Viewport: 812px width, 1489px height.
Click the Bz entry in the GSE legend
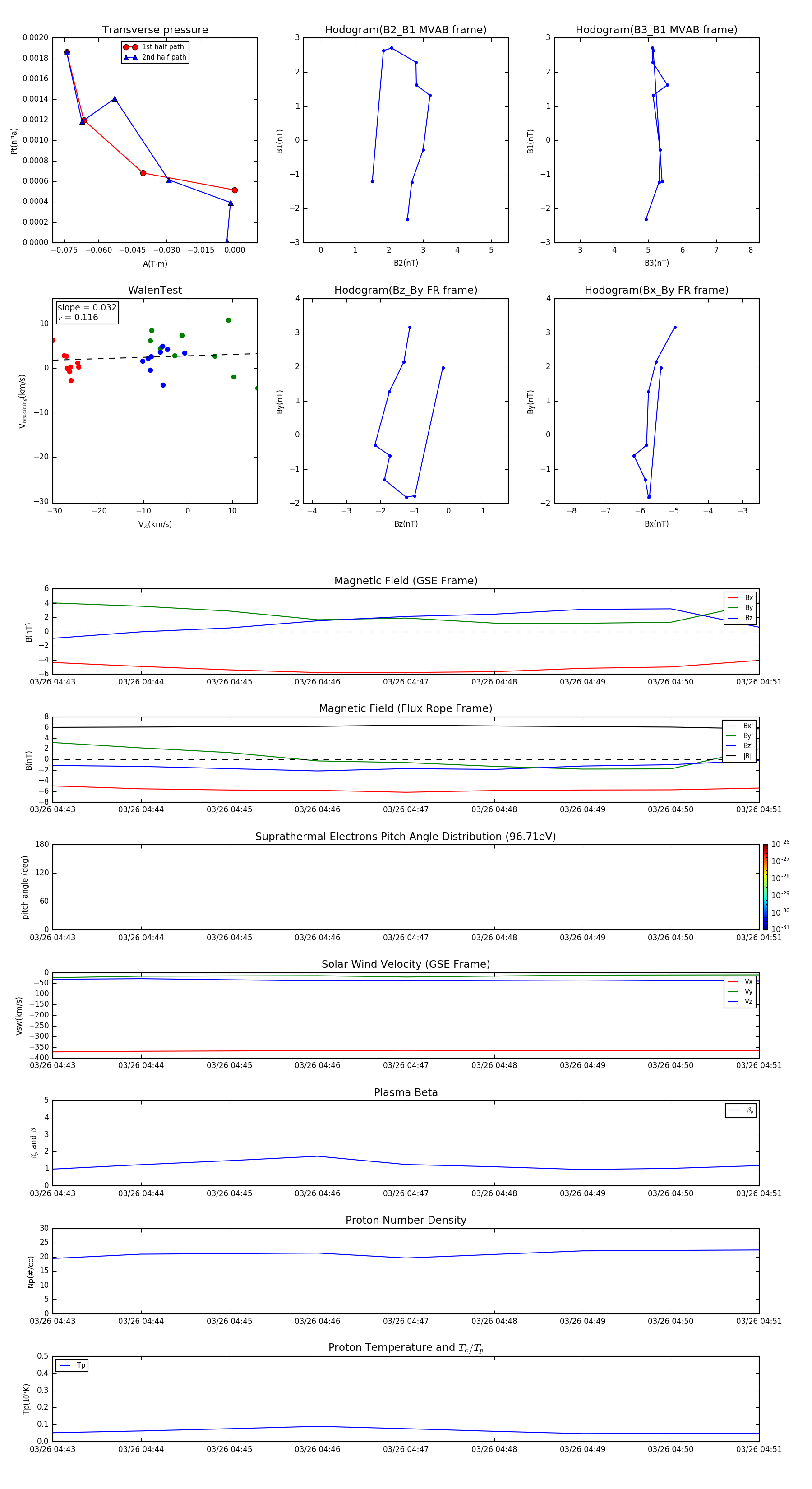(x=740, y=618)
